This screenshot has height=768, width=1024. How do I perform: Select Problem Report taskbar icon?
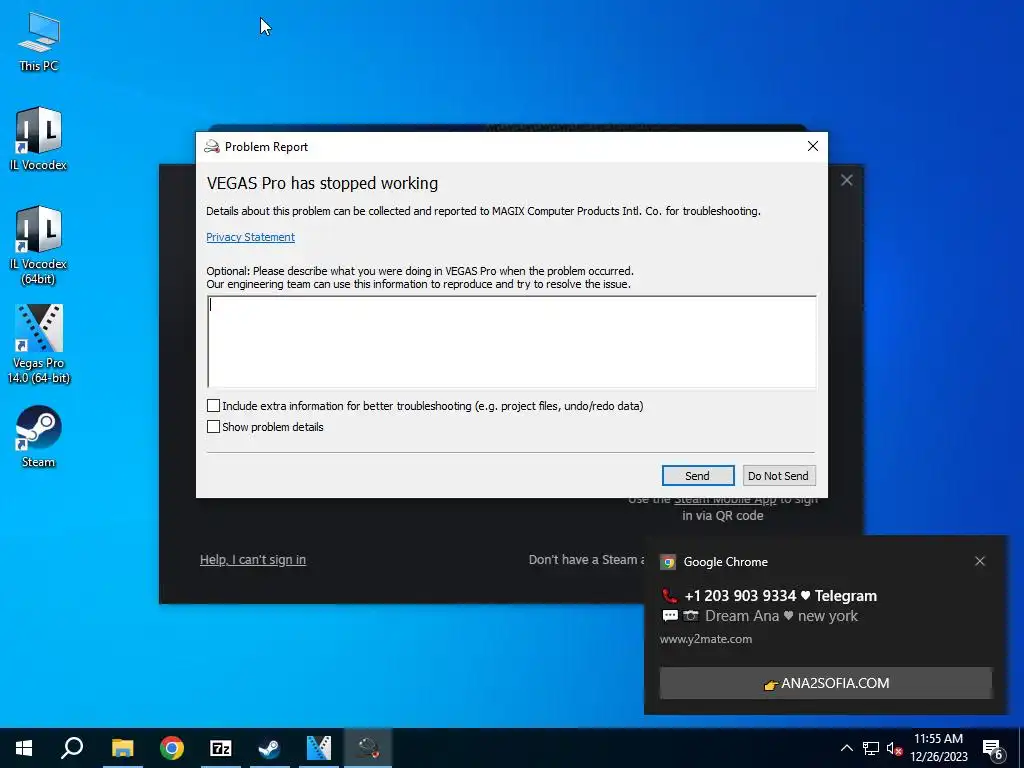pos(368,748)
